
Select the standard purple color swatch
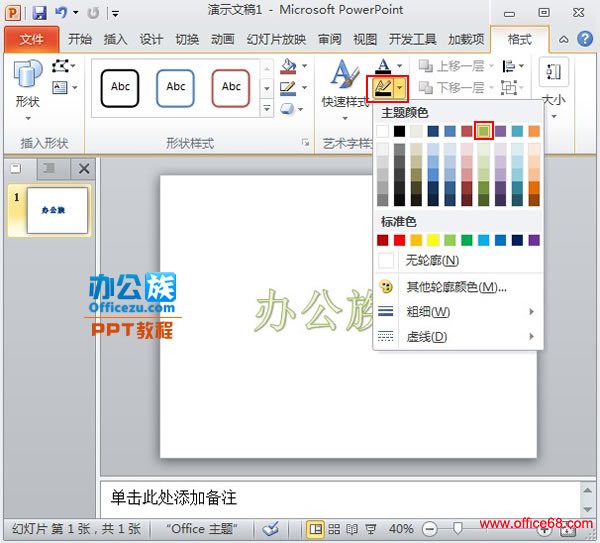[534, 240]
